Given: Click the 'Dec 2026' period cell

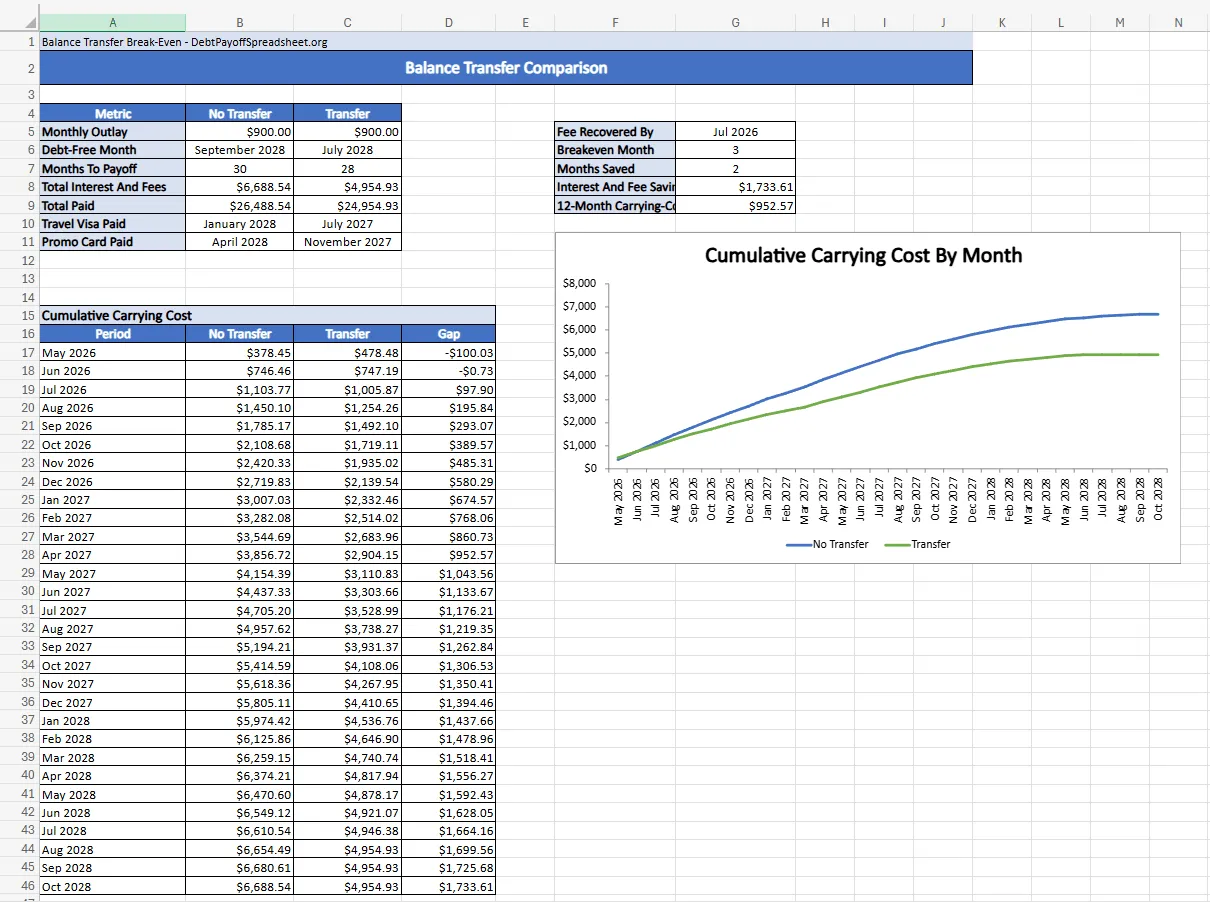Looking at the screenshot, I should (112, 481).
